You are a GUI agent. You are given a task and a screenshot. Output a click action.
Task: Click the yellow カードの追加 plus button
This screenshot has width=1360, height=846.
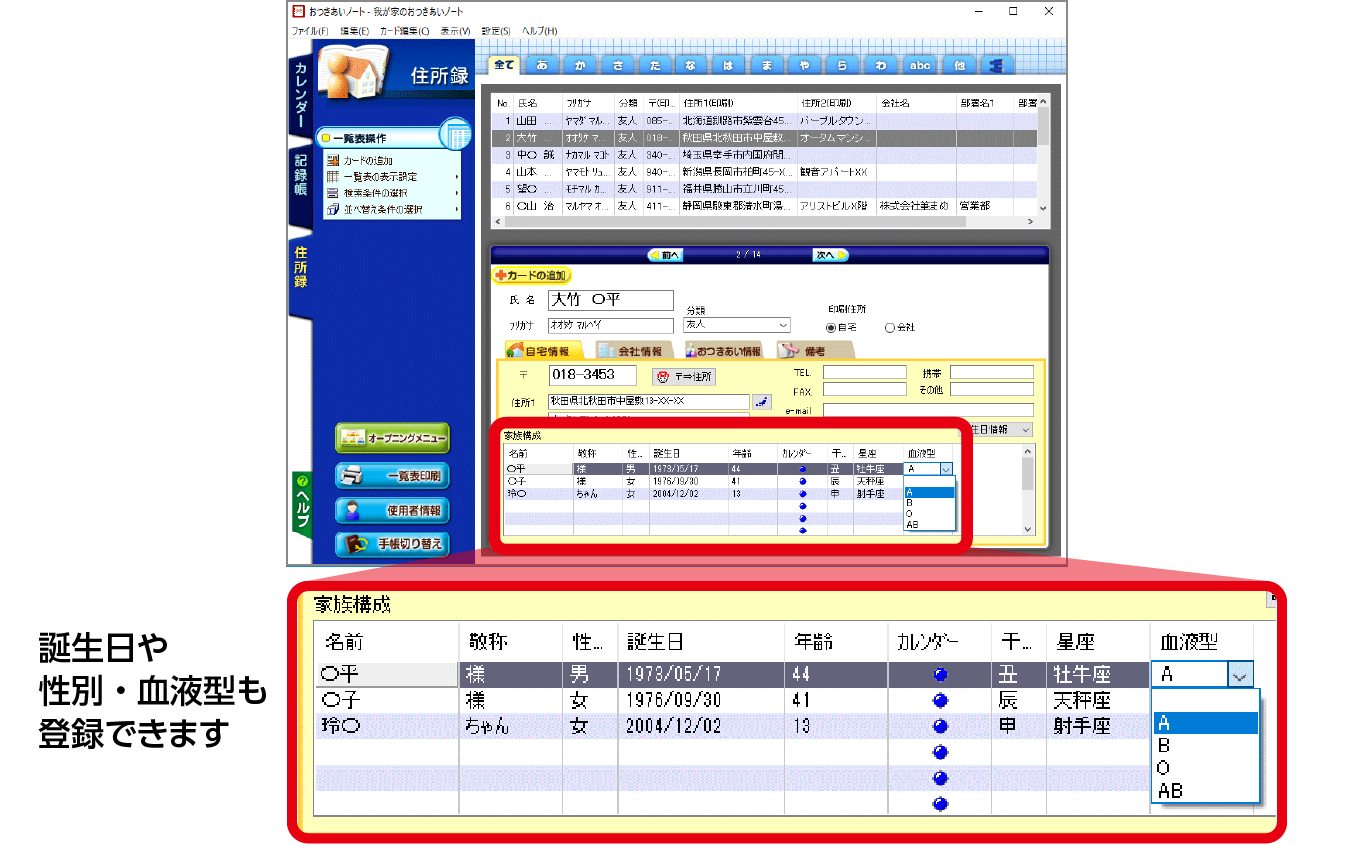tap(532, 275)
